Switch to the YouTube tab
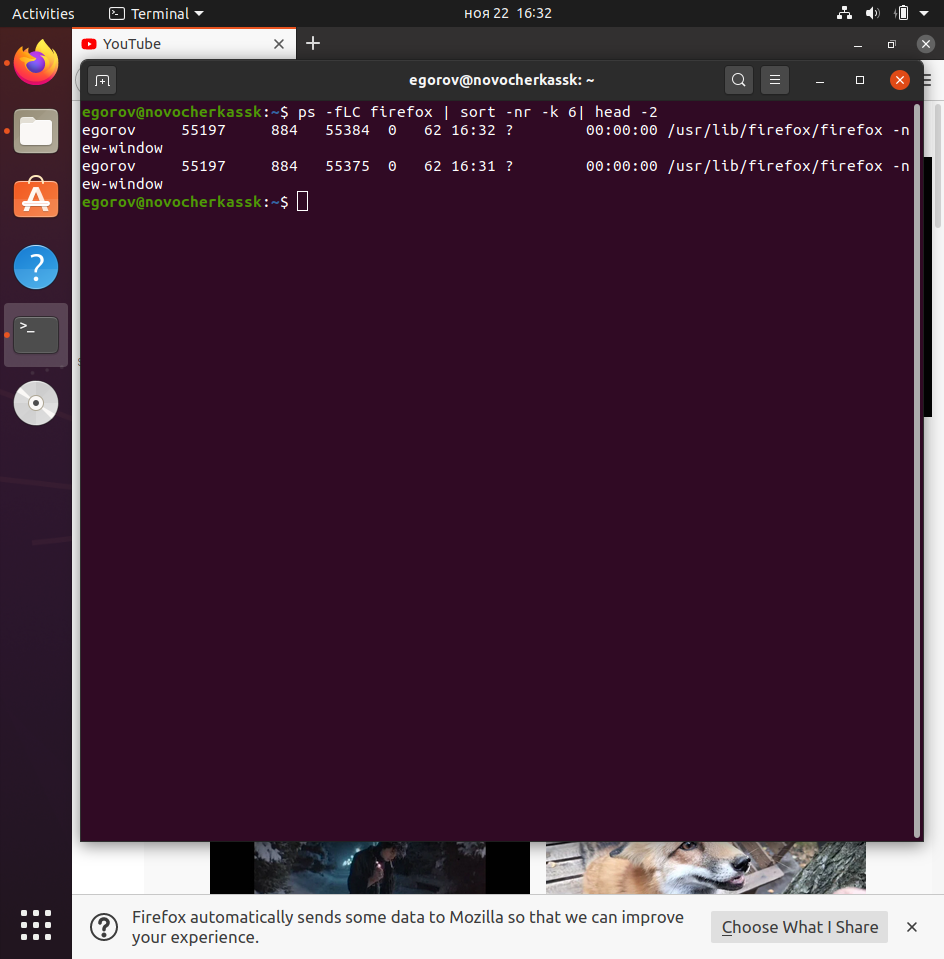This screenshot has width=944, height=959. (170, 44)
